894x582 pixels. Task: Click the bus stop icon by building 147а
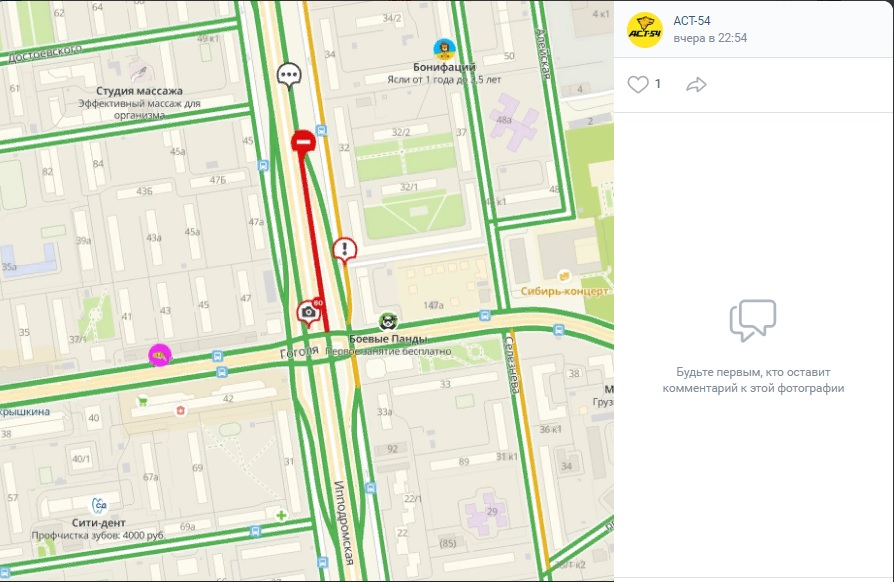[485, 315]
